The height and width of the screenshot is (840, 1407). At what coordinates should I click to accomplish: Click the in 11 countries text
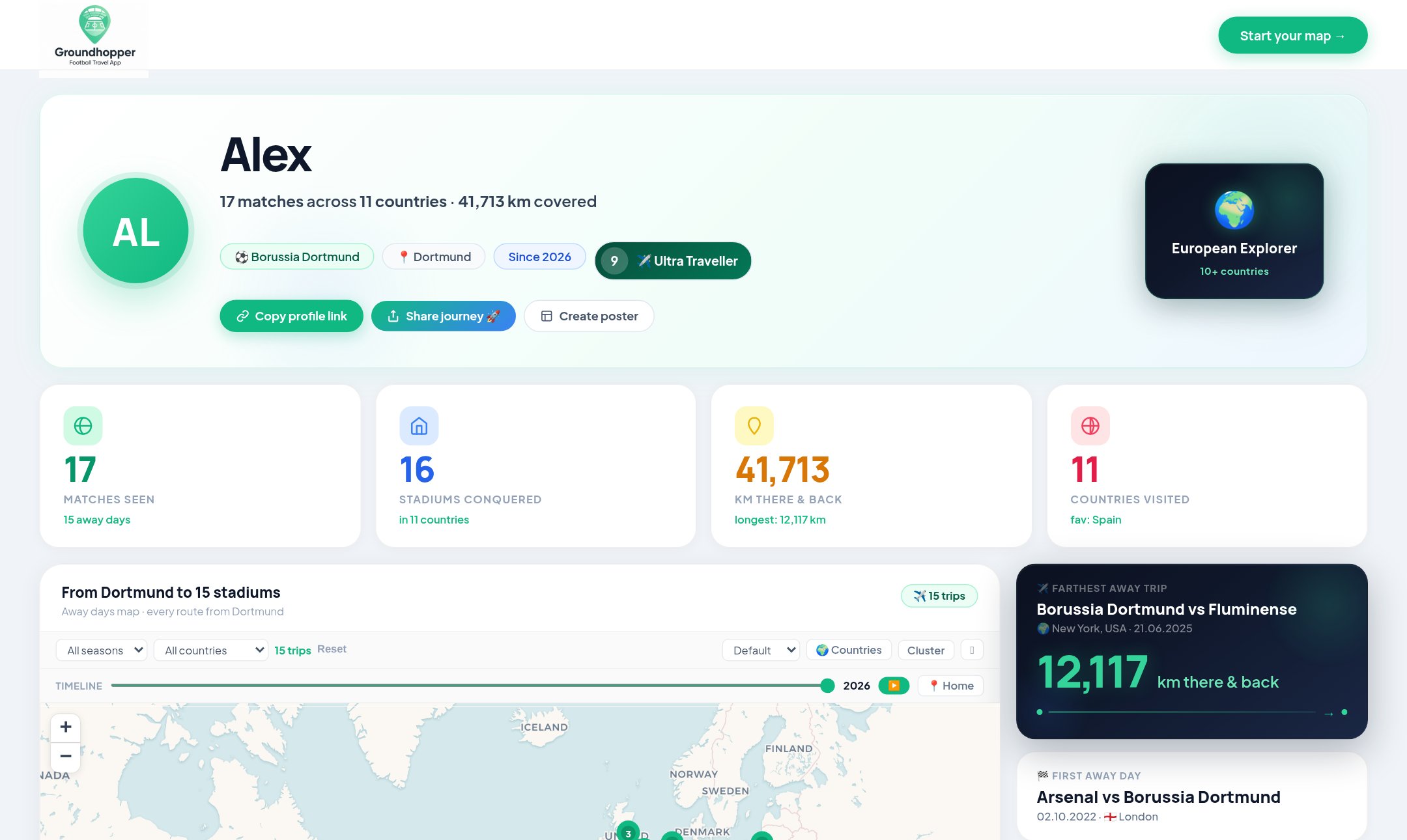click(x=434, y=520)
